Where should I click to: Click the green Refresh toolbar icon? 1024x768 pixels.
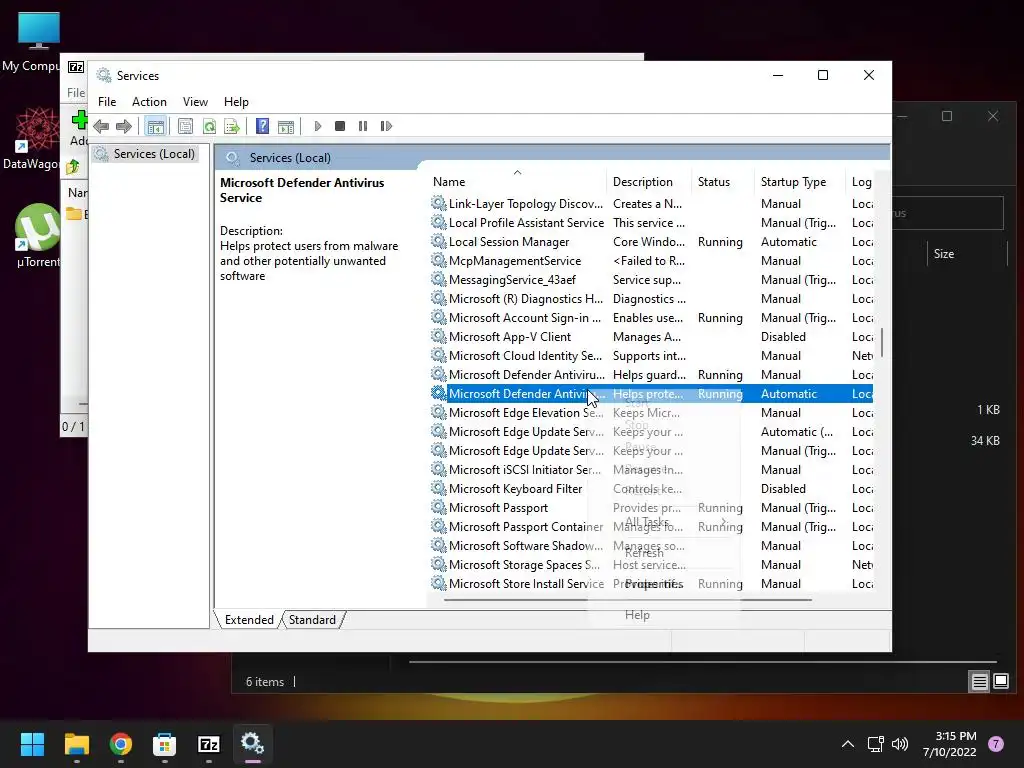click(209, 126)
